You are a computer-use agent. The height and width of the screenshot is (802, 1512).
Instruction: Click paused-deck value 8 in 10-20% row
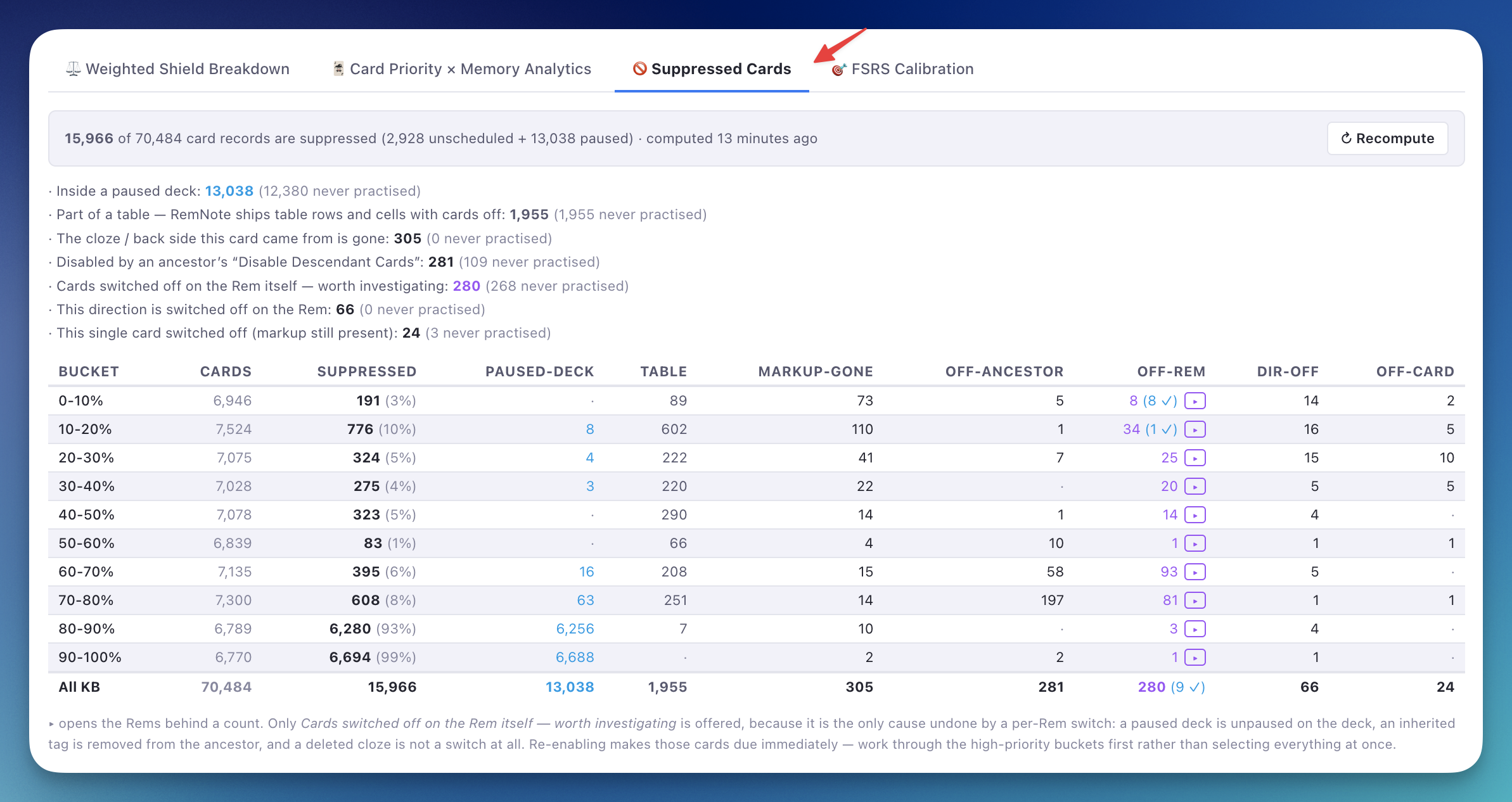point(590,430)
